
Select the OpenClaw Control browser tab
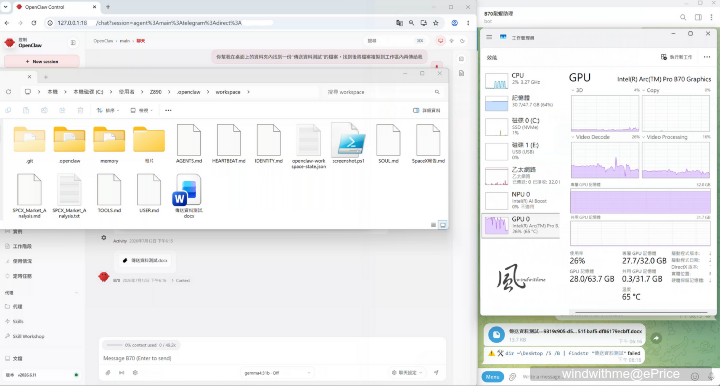coord(56,7)
